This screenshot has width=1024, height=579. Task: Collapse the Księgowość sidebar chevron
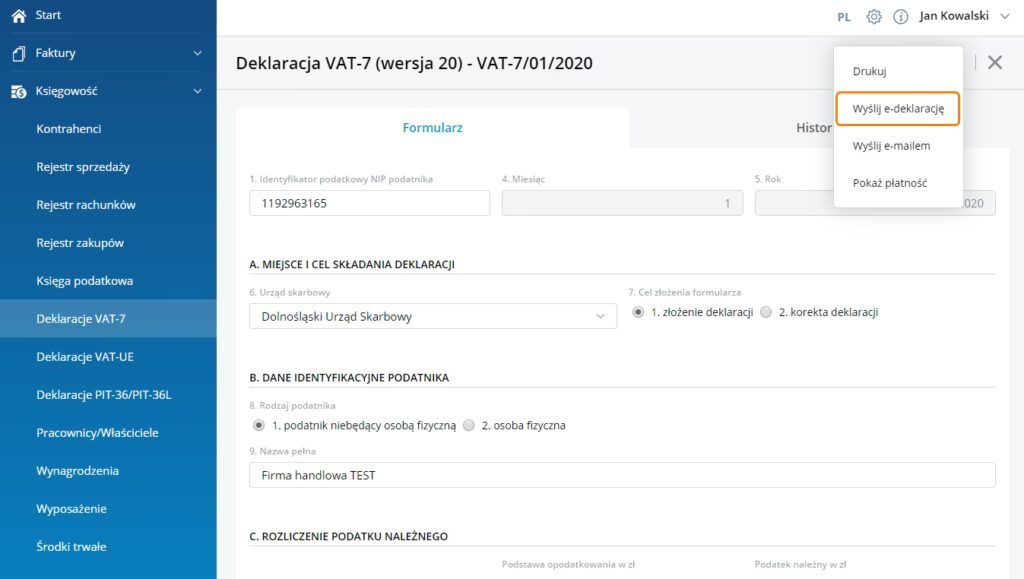tap(198, 91)
